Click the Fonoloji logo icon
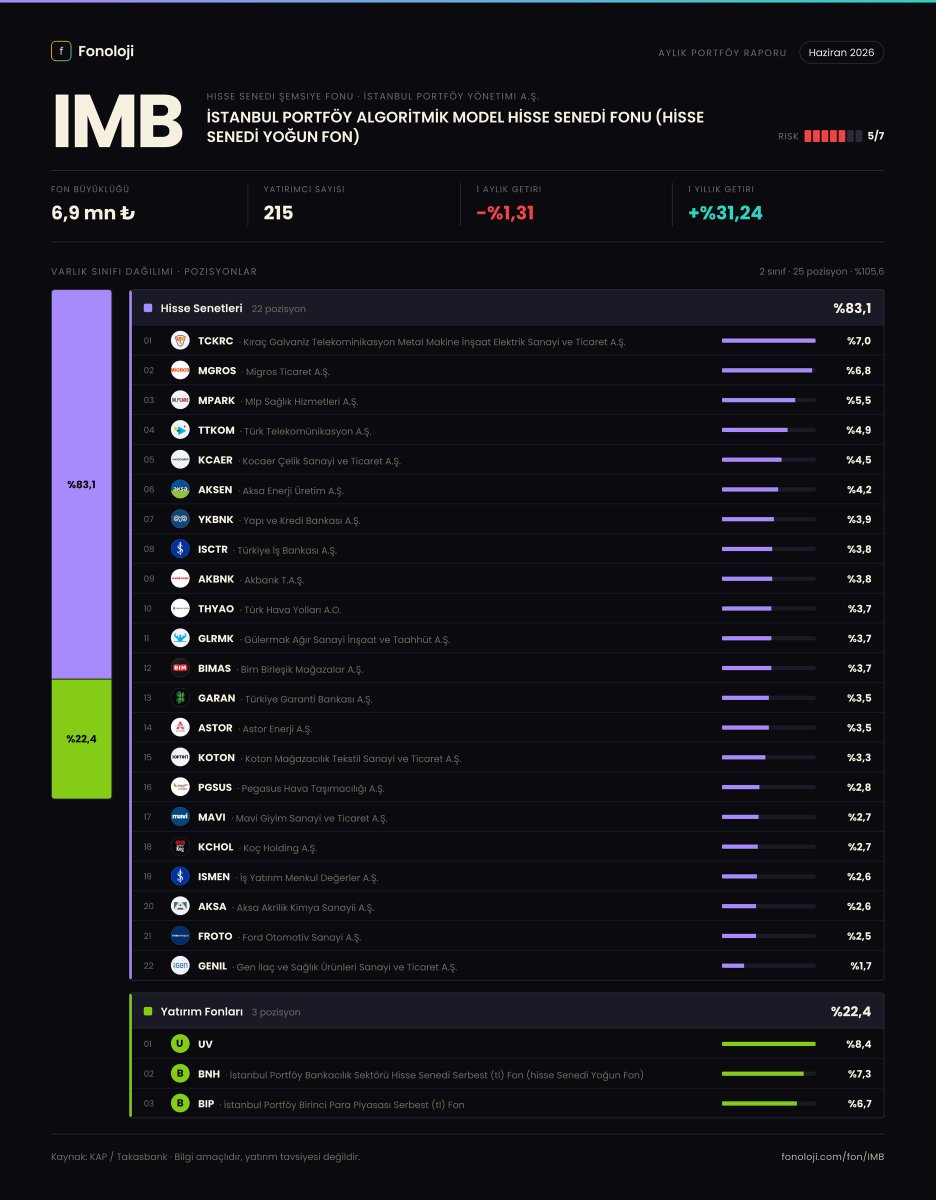 61,51
